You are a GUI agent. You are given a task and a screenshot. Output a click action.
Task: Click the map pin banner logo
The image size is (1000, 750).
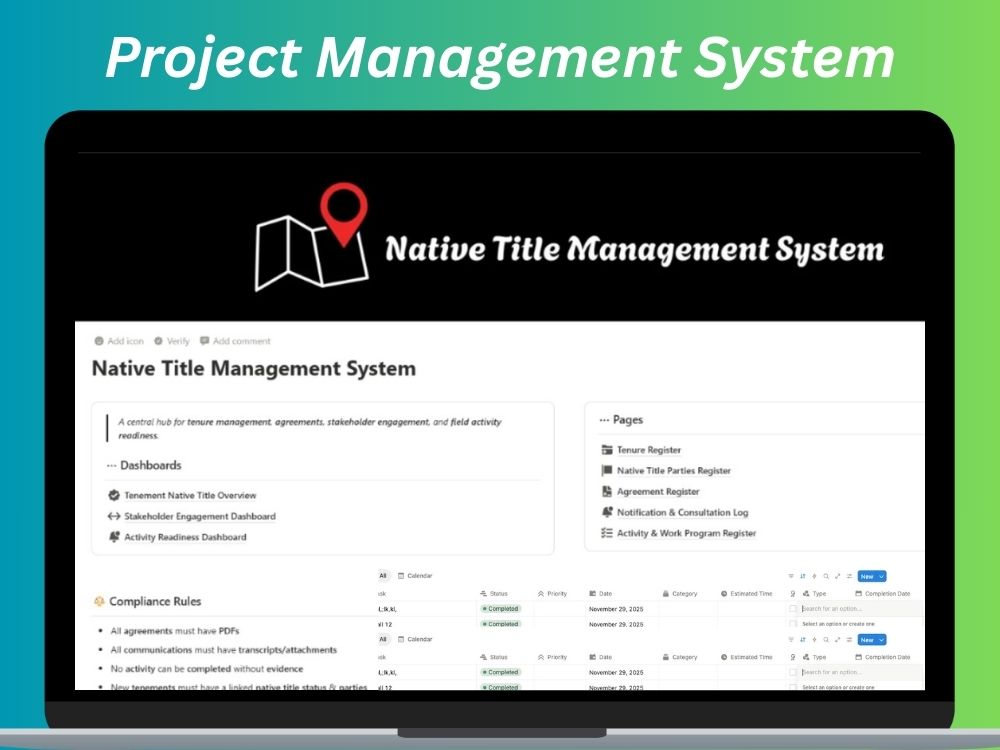point(312,237)
